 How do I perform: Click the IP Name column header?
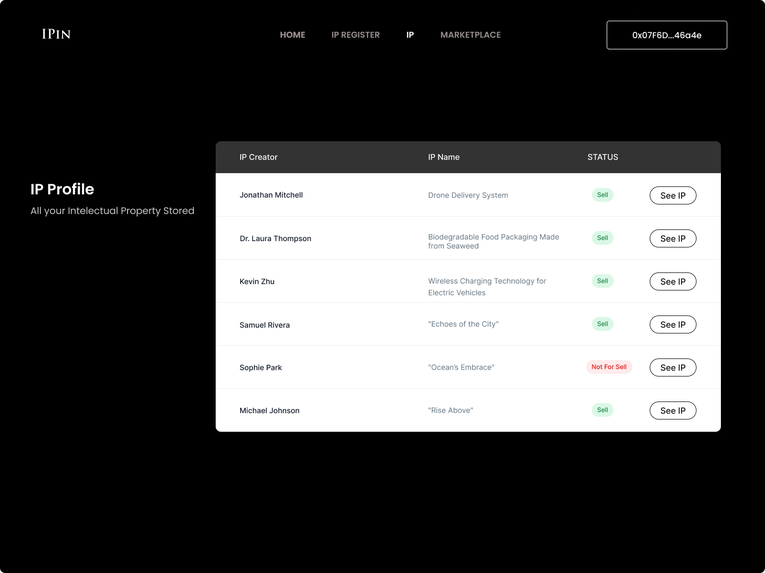(x=443, y=157)
